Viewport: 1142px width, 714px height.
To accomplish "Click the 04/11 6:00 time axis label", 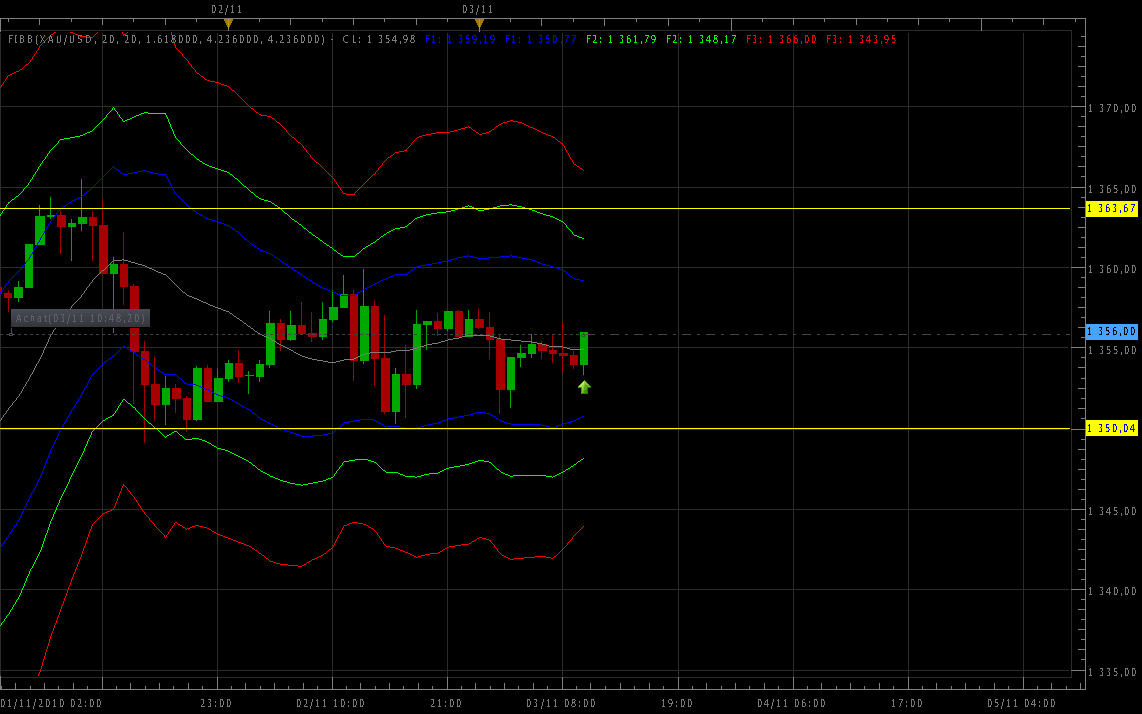I will [791, 703].
